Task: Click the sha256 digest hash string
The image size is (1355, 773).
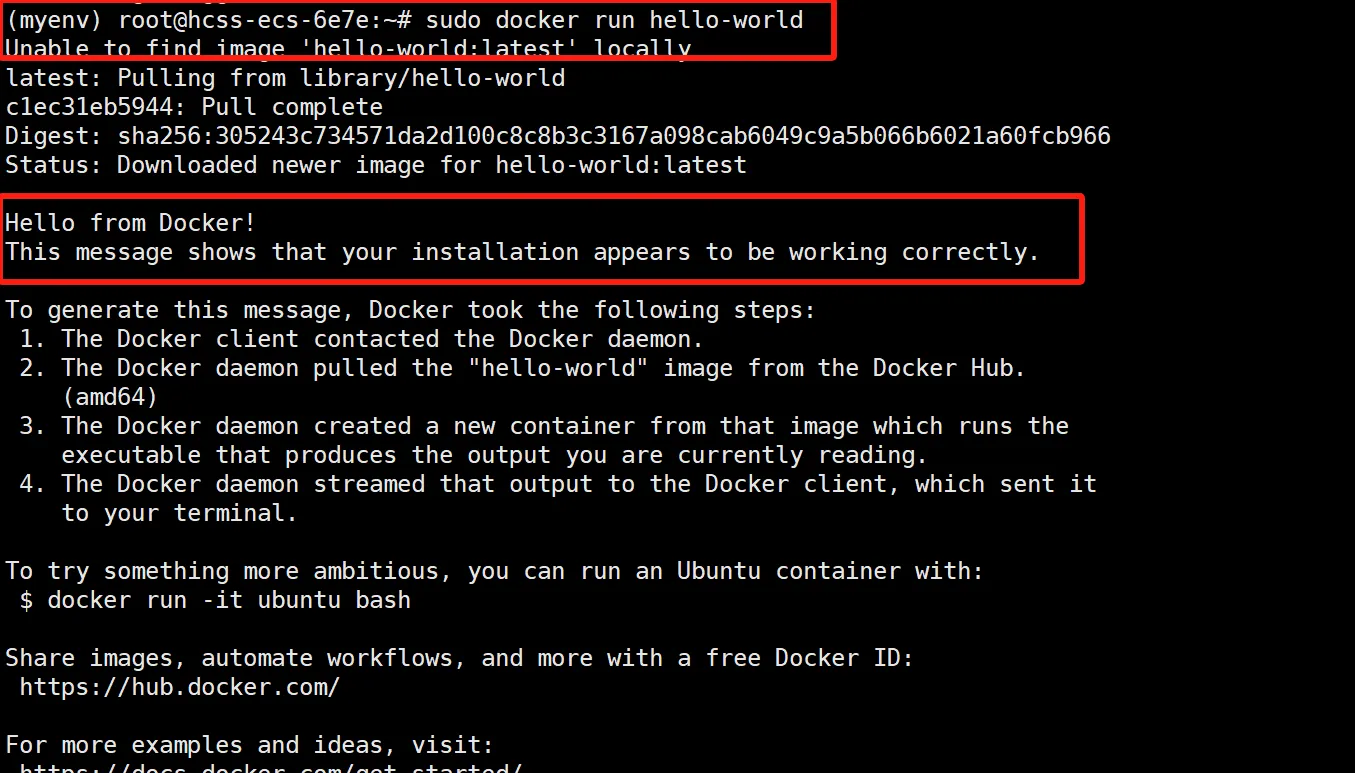Action: pos(614,136)
